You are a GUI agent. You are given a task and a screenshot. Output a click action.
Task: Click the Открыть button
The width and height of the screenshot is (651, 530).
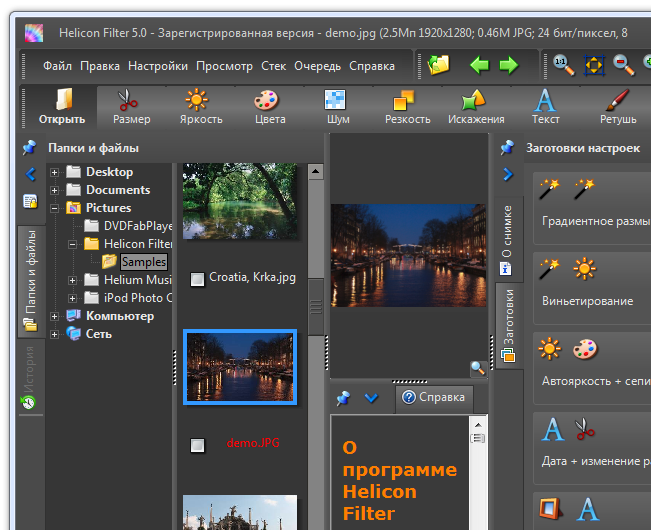62,107
